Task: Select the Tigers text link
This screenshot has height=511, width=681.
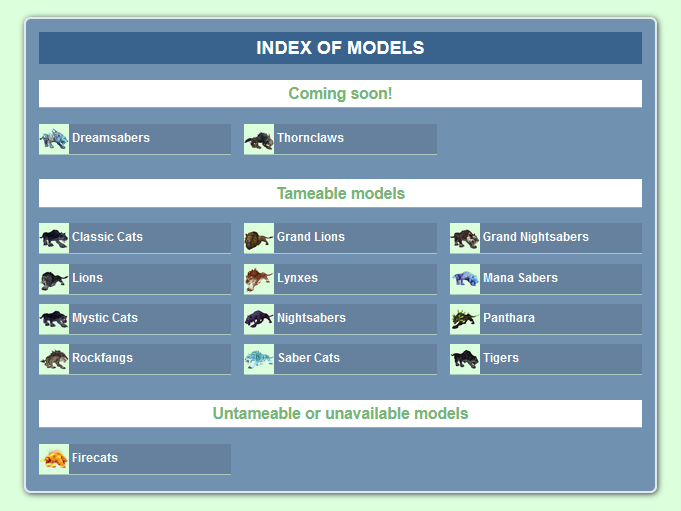Action: pos(501,358)
